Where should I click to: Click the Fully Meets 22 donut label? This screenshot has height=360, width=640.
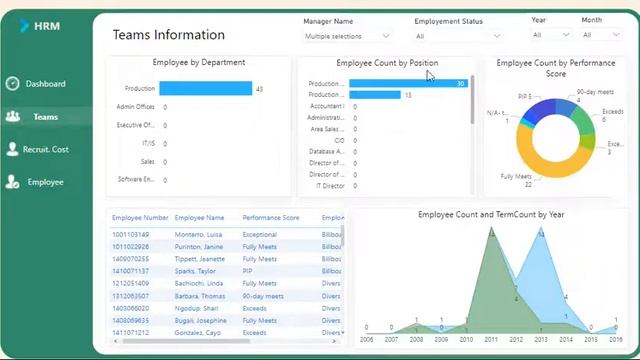[x=517, y=180]
